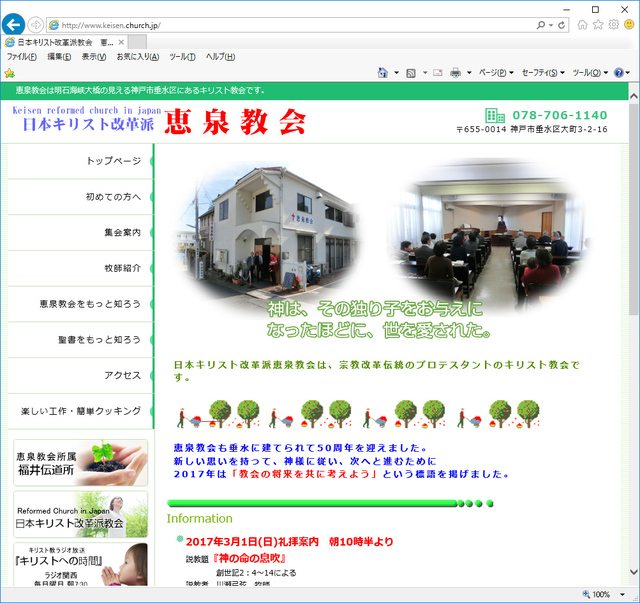This screenshot has width=640, height=603.
Task: Open the zoom level 100% dropdown
Action: [x=606, y=594]
